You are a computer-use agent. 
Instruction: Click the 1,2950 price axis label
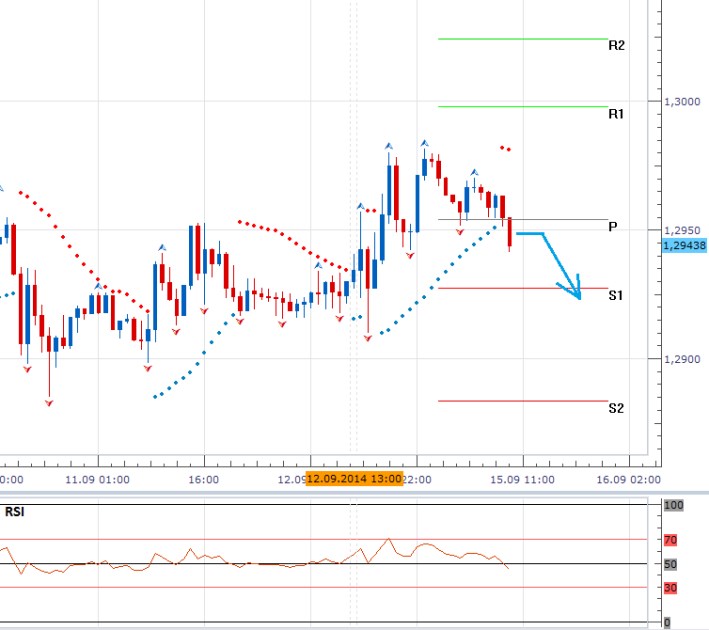pyautogui.click(x=682, y=230)
